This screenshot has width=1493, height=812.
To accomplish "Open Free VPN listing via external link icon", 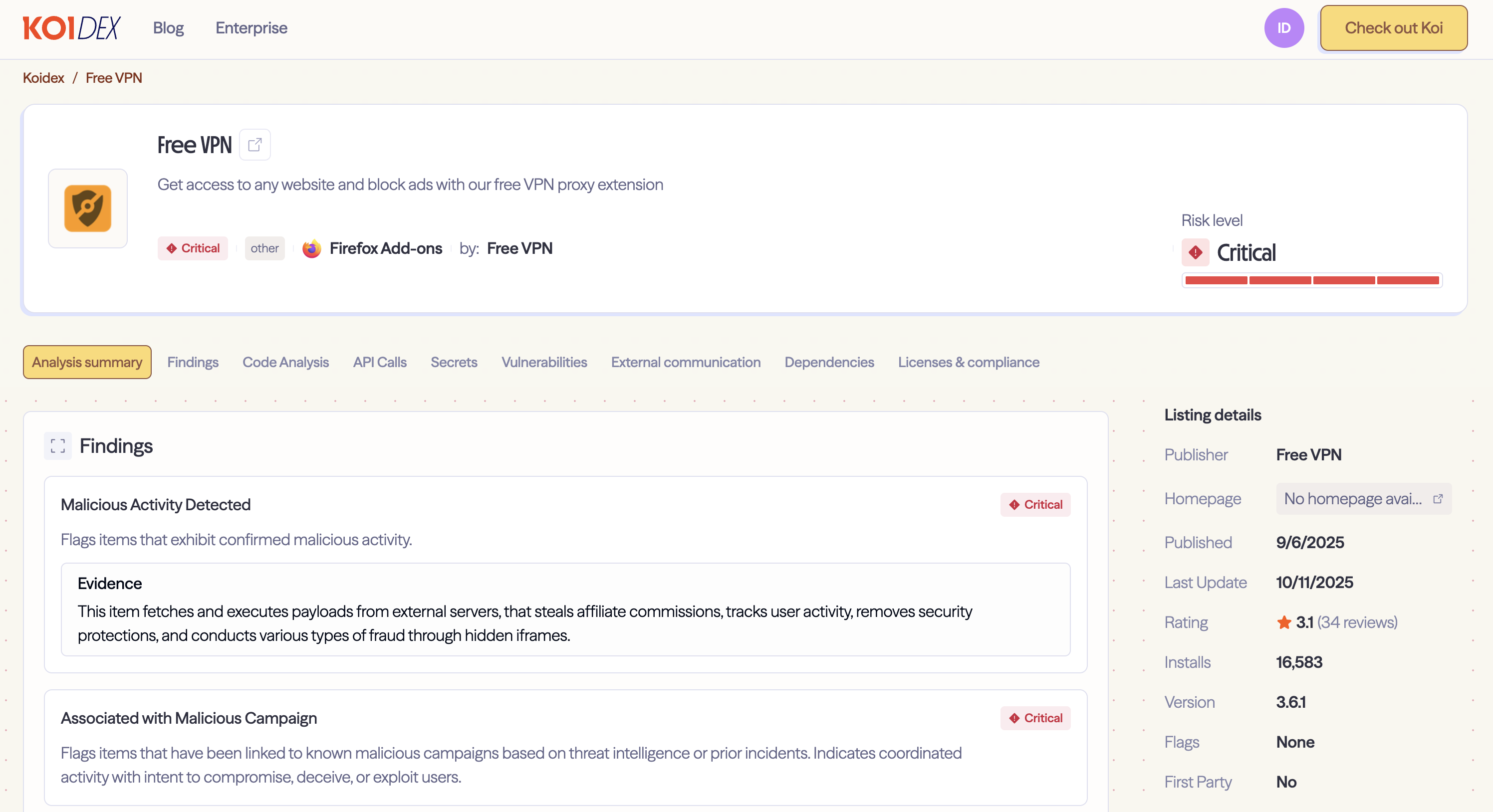I will click(254, 144).
